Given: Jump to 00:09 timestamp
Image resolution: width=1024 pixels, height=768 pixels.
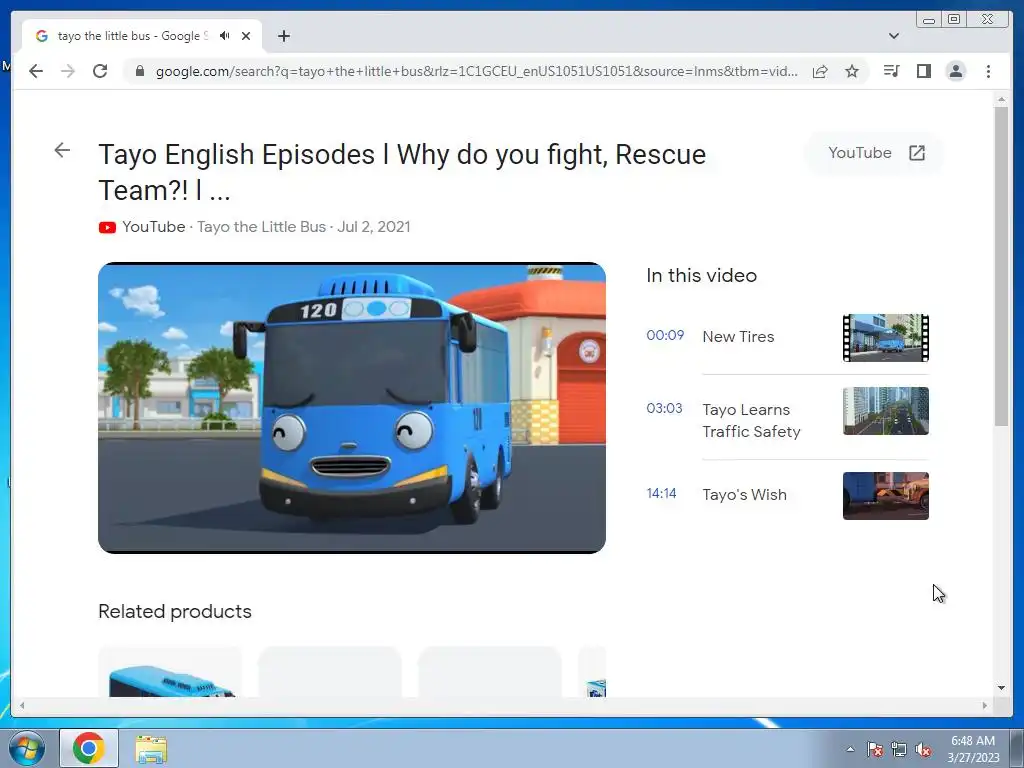Looking at the screenshot, I should tap(665, 335).
